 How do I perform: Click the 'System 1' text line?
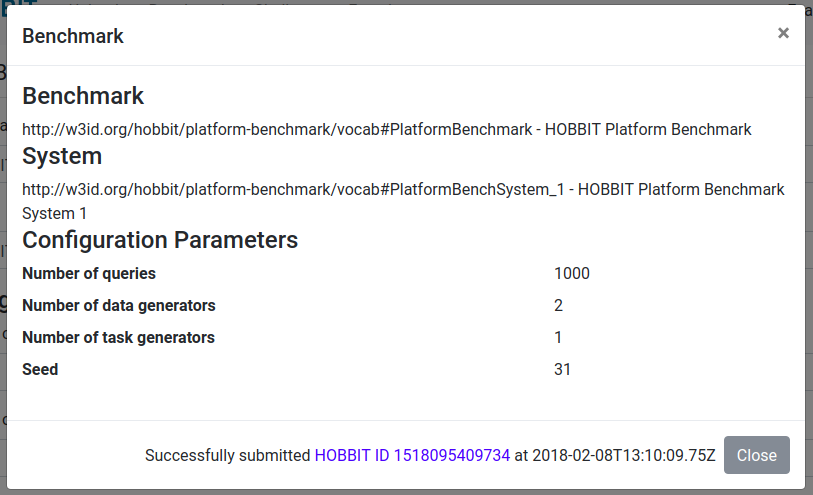(54, 214)
